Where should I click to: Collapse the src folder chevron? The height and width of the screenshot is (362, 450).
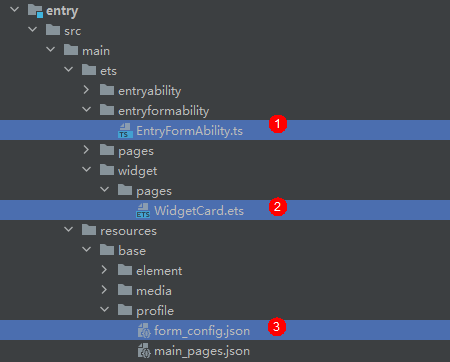[32, 29]
